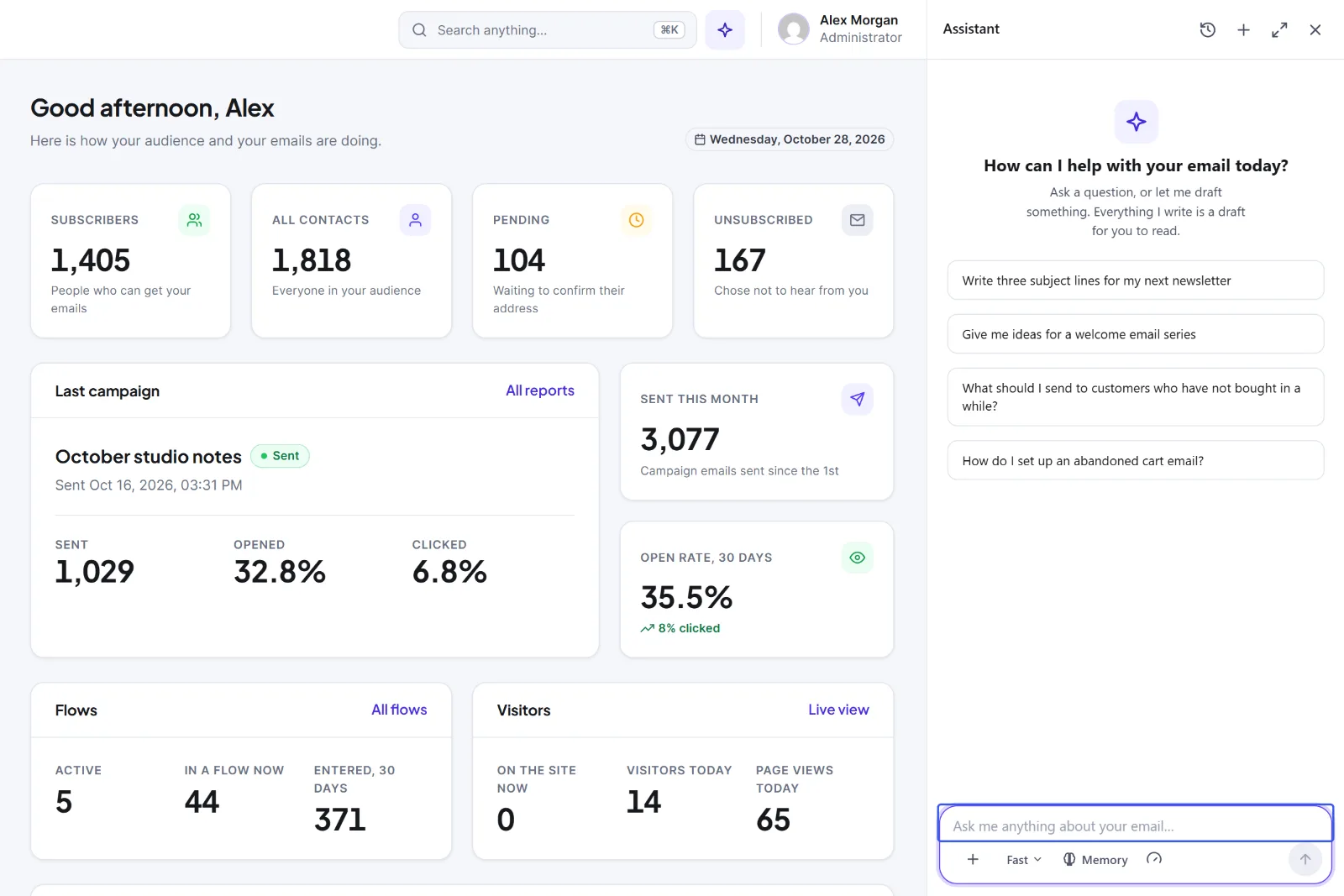Open the All reports link
Image resolution: width=1344 pixels, height=896 pixels.
[540, 390]
